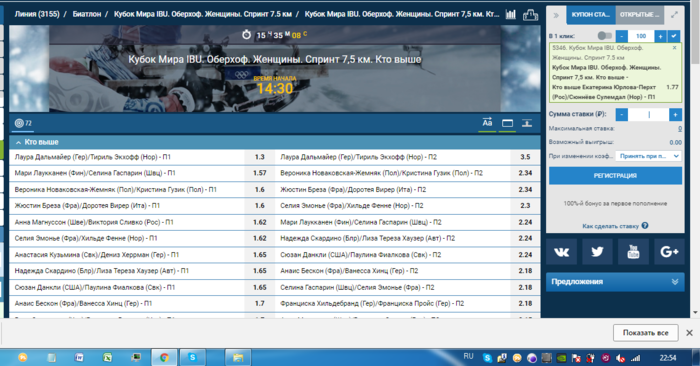Open the Twitter social page
The image size is (700, 366).
pos(597,252)
